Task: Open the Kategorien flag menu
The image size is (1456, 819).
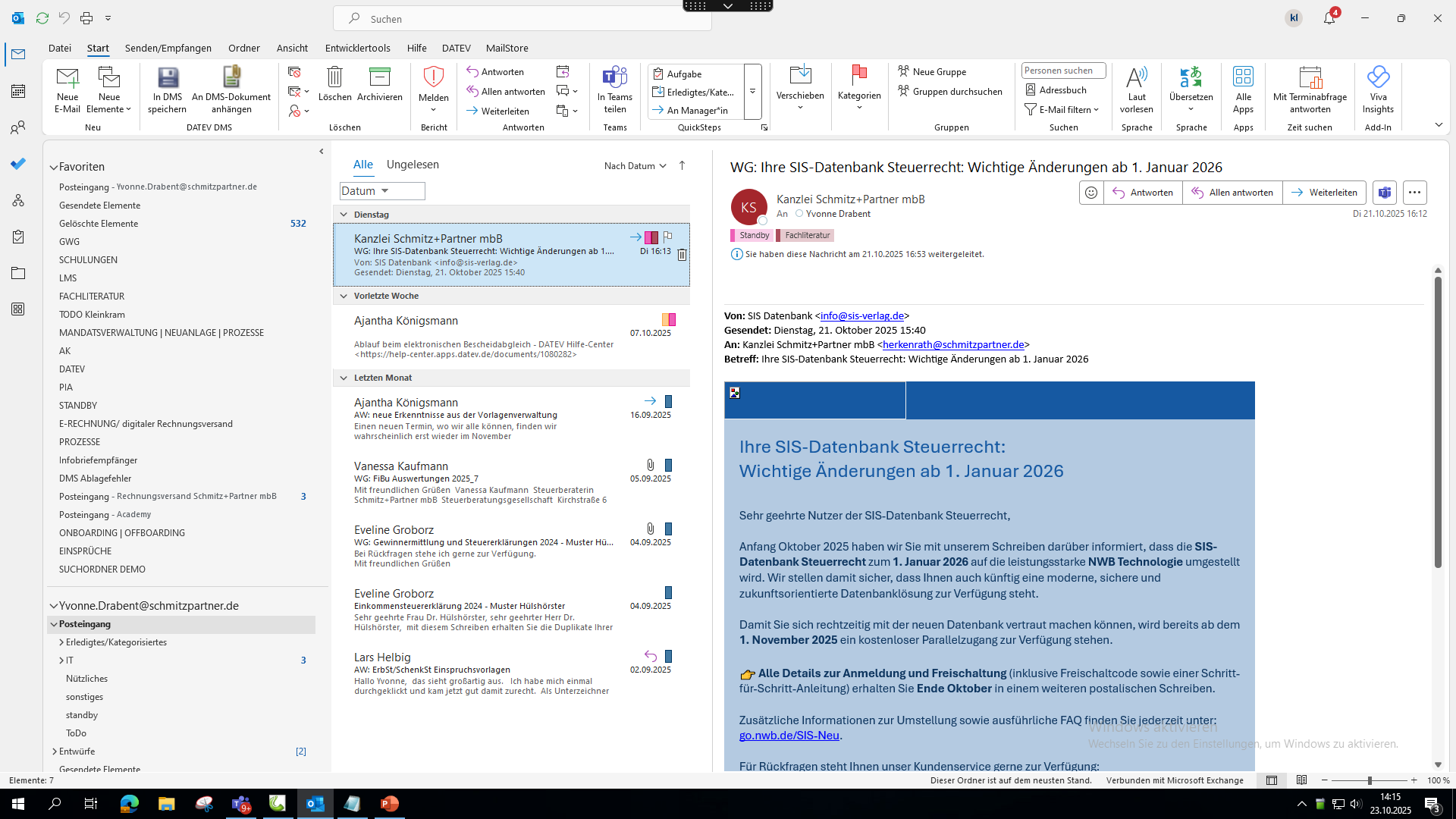Action: (x=859, y=89)
